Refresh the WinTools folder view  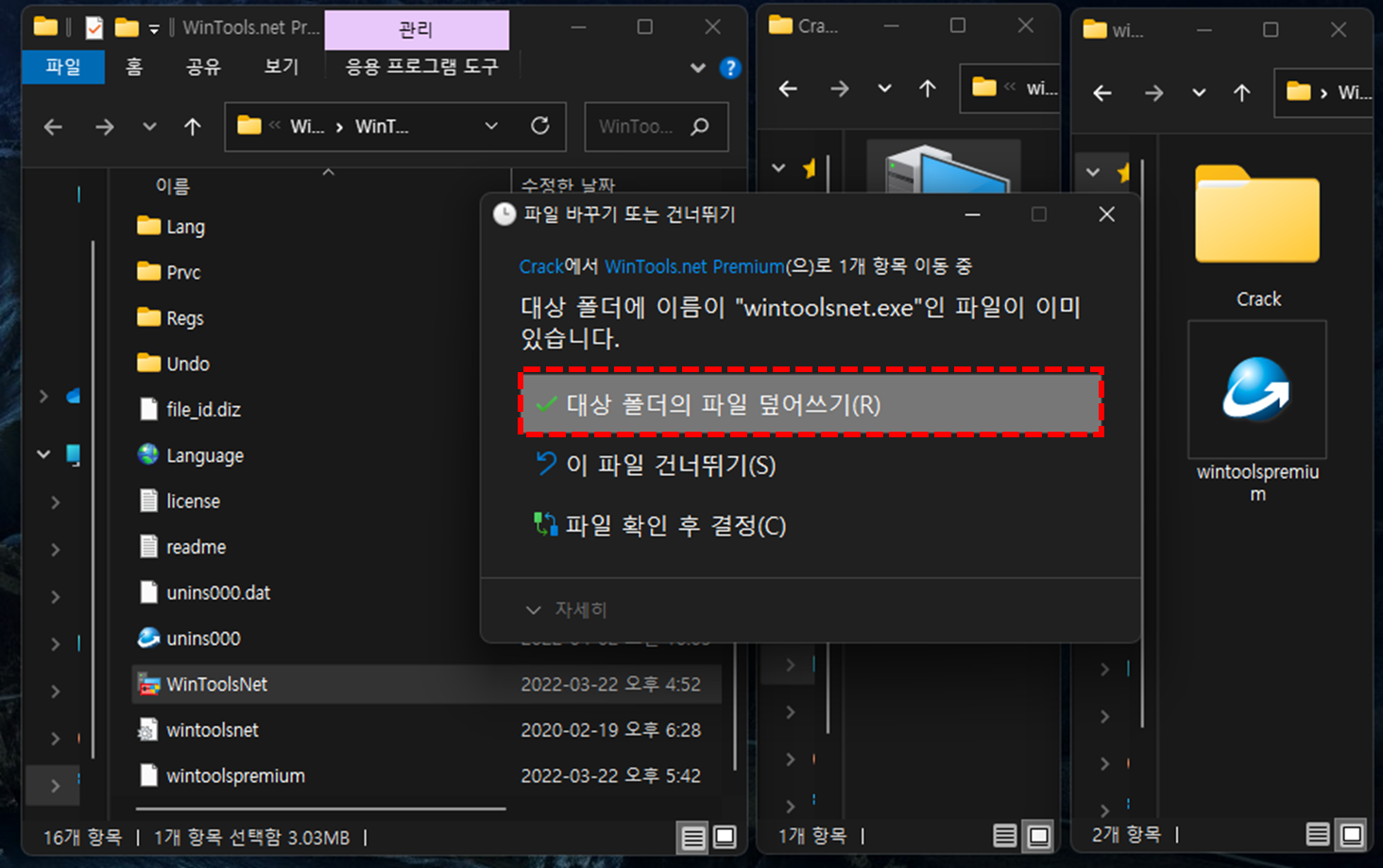pos(540,126)
